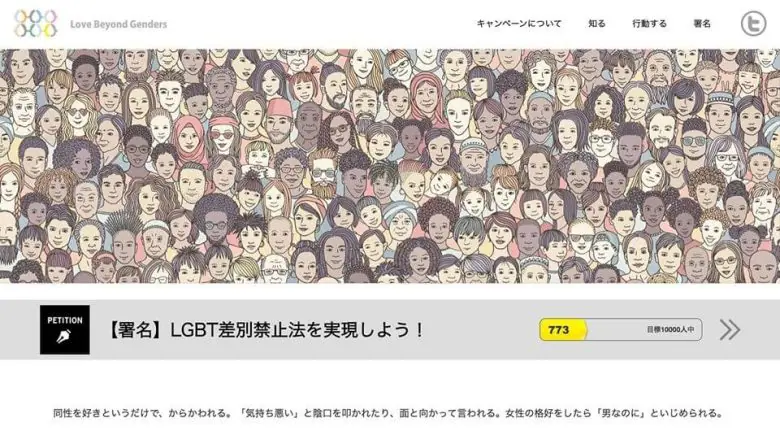Go to the 署名 navigation item
Screen dimensions: 780x431
[702, 23]
